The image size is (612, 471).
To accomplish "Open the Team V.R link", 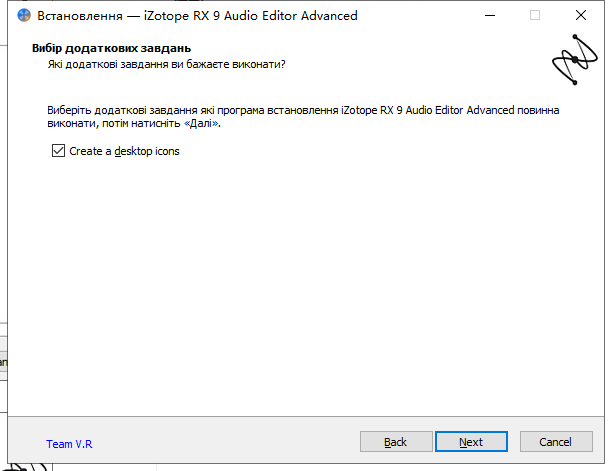I will pos(69,443).
